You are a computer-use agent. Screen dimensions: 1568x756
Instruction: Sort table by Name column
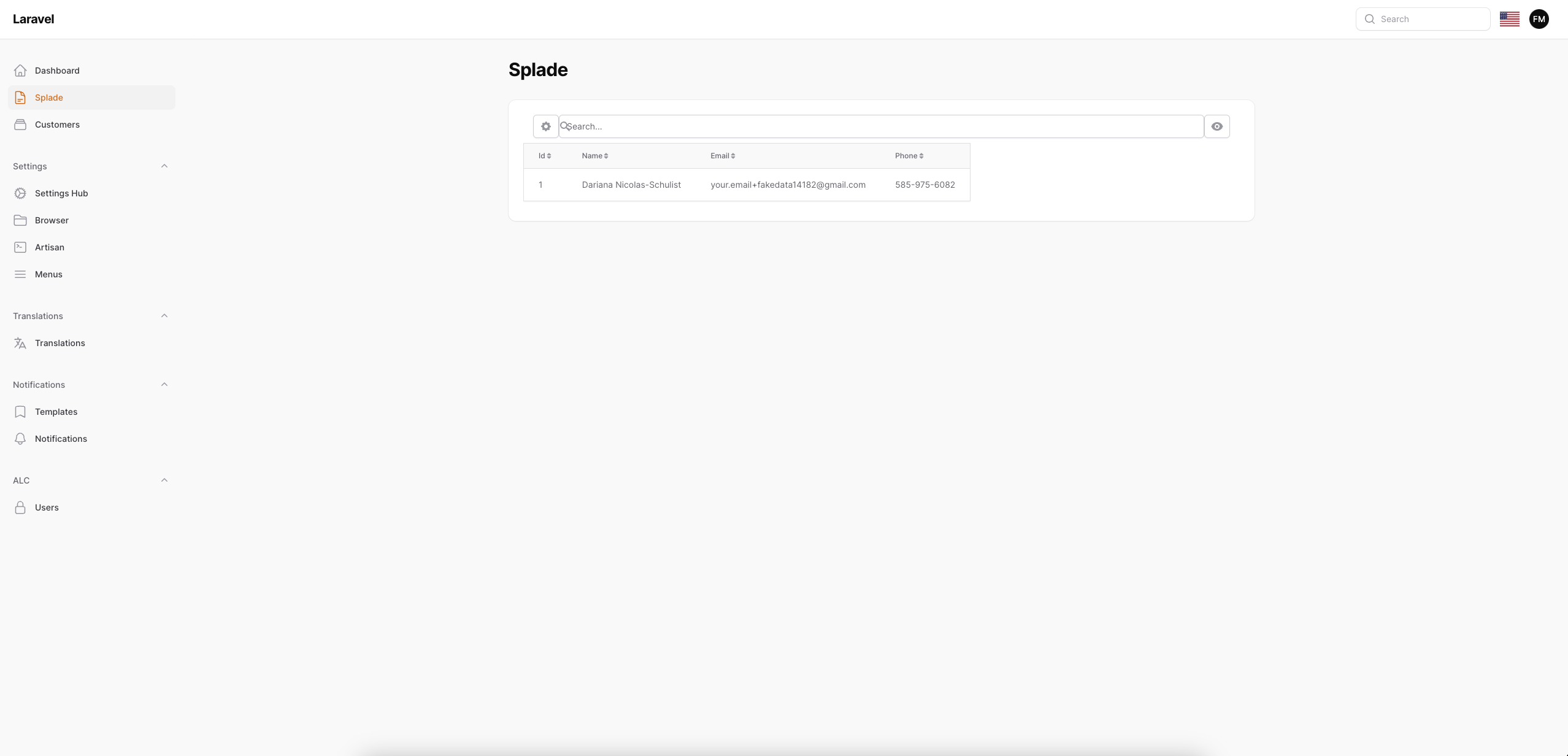coord(594,156)
